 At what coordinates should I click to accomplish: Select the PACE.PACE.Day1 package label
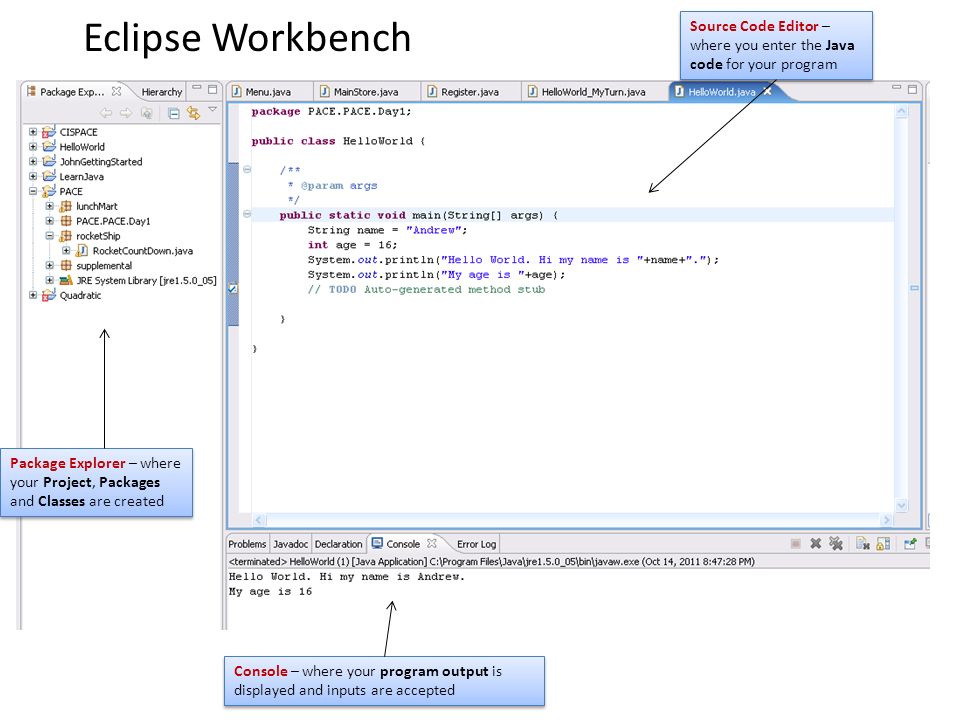pos(113,221)
